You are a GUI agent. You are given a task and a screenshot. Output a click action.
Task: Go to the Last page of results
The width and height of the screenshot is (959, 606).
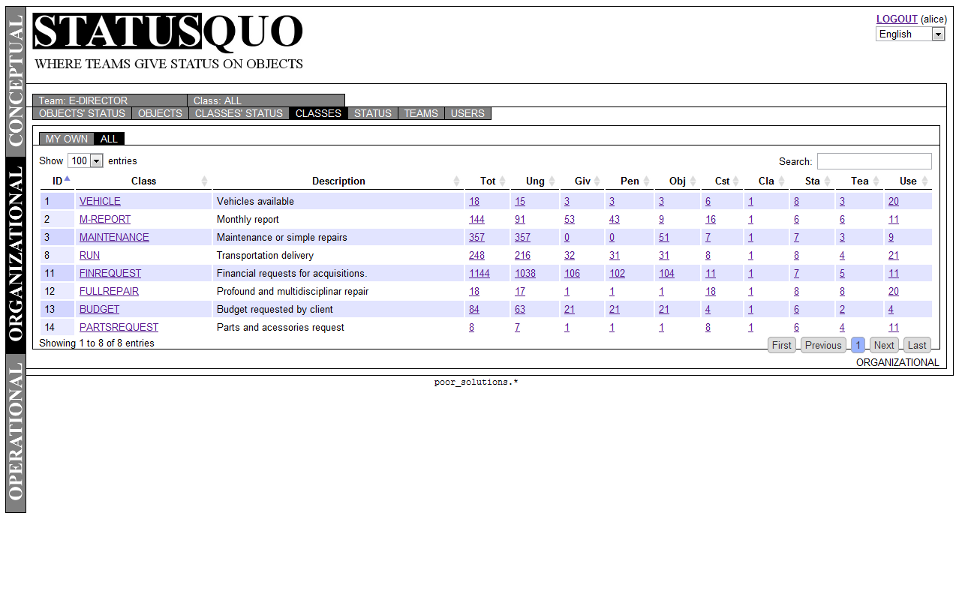916,344
